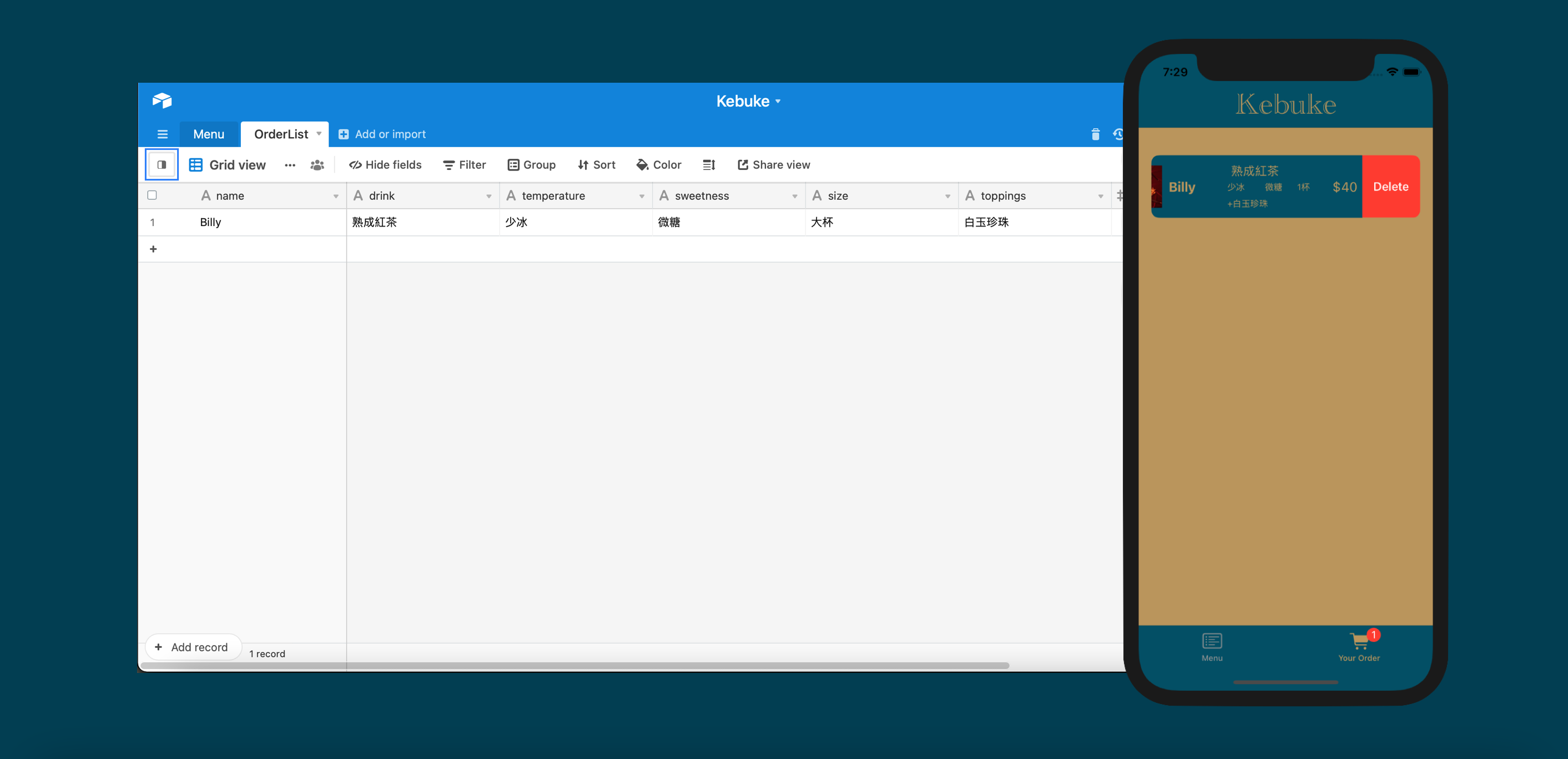
Task: Open the revision history clock icon
Action: 1118,134
